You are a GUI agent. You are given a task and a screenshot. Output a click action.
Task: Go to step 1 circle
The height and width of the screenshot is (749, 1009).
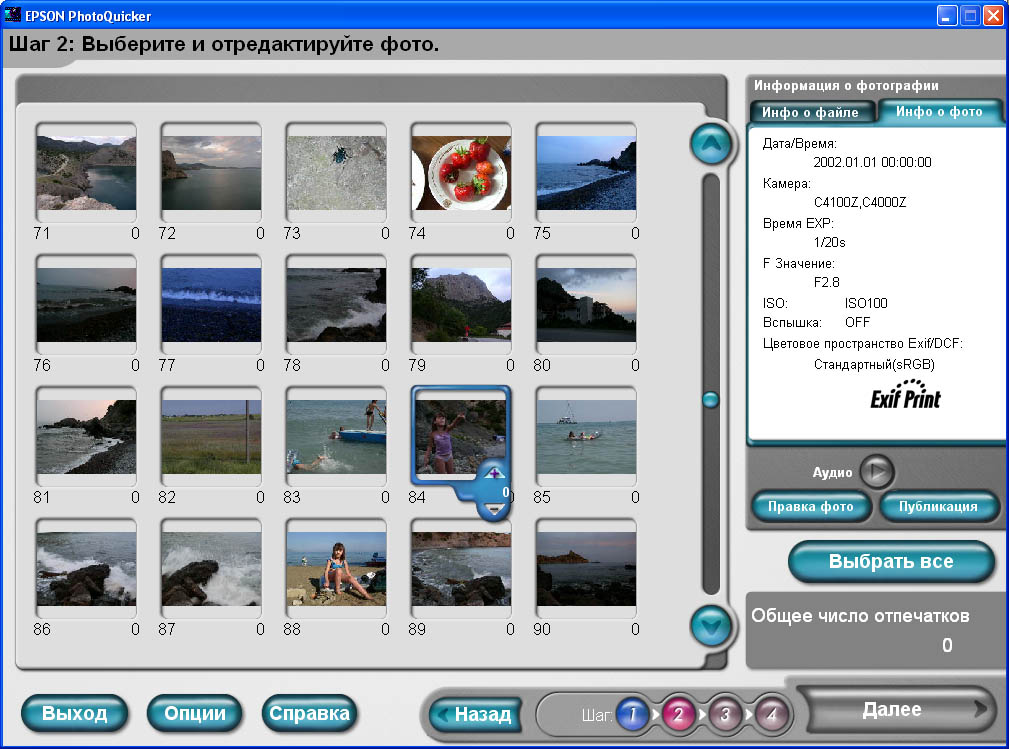(x=631, y=714)
